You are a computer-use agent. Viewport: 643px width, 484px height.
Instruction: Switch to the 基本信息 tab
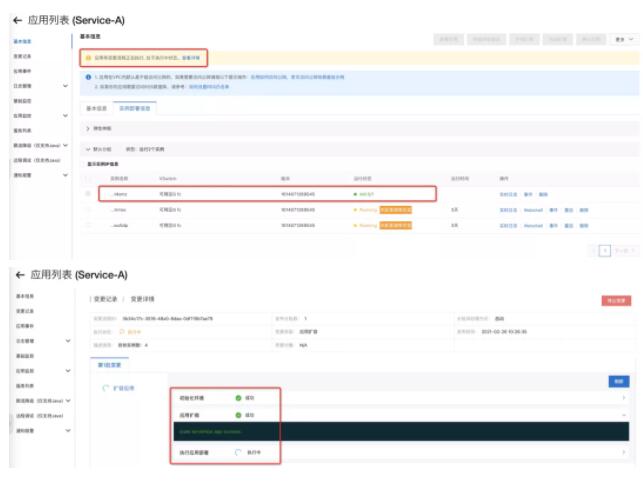pyautogui.click(x=98, y=107)
